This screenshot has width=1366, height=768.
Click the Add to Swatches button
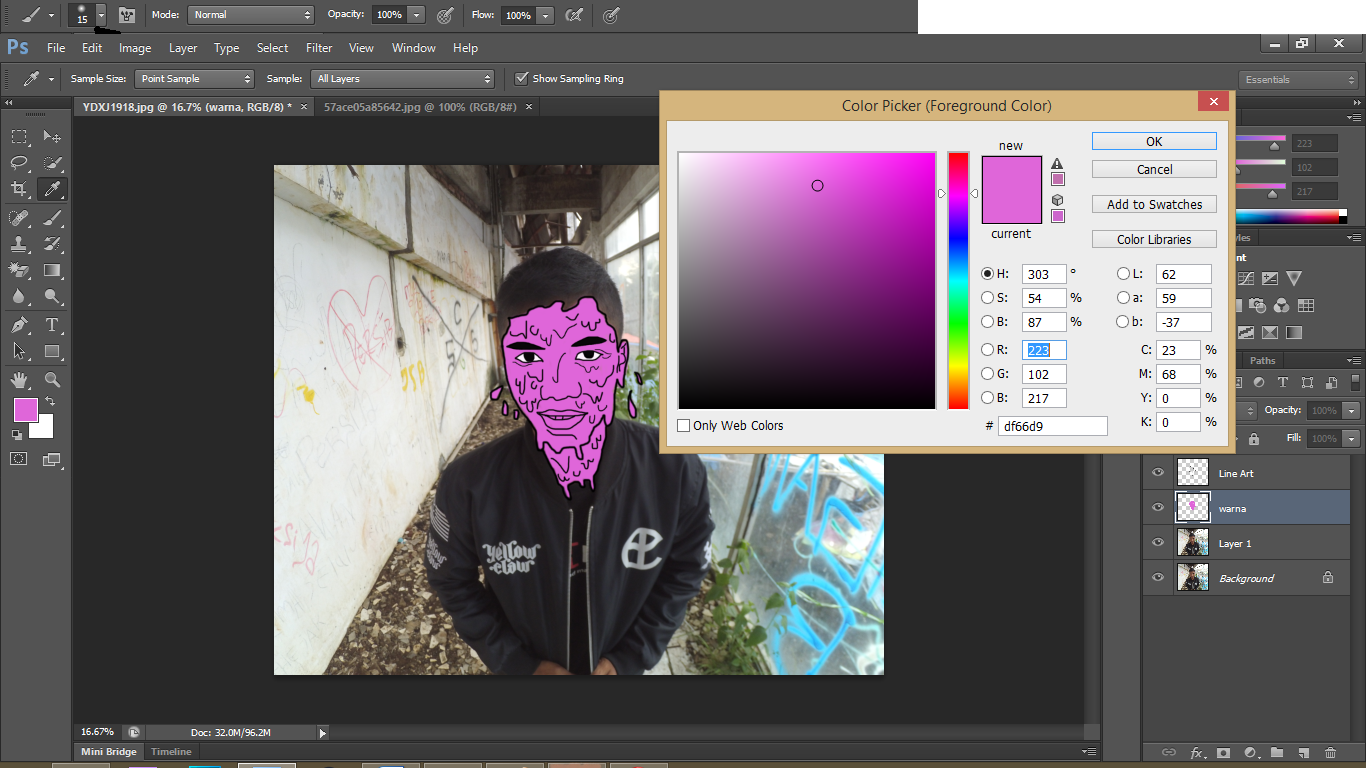point(1153,204)
